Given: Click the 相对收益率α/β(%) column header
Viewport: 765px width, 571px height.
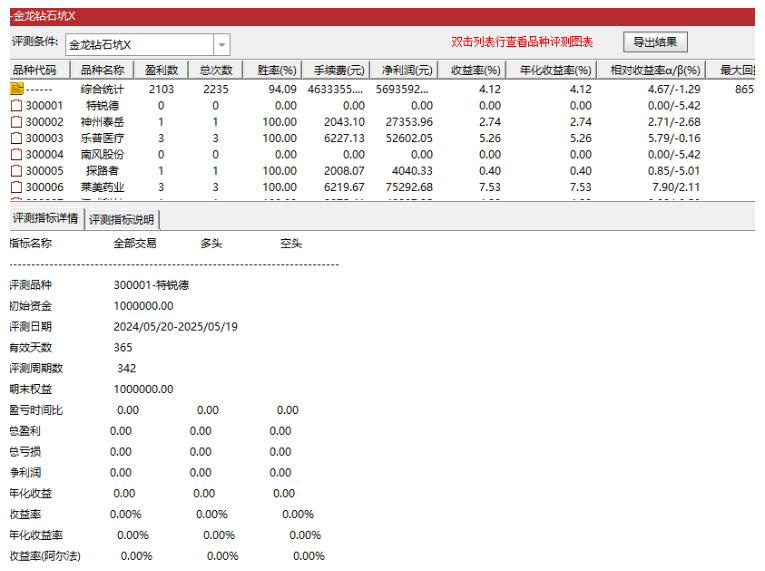Looking at the screenshot, I should click(651, 70).
